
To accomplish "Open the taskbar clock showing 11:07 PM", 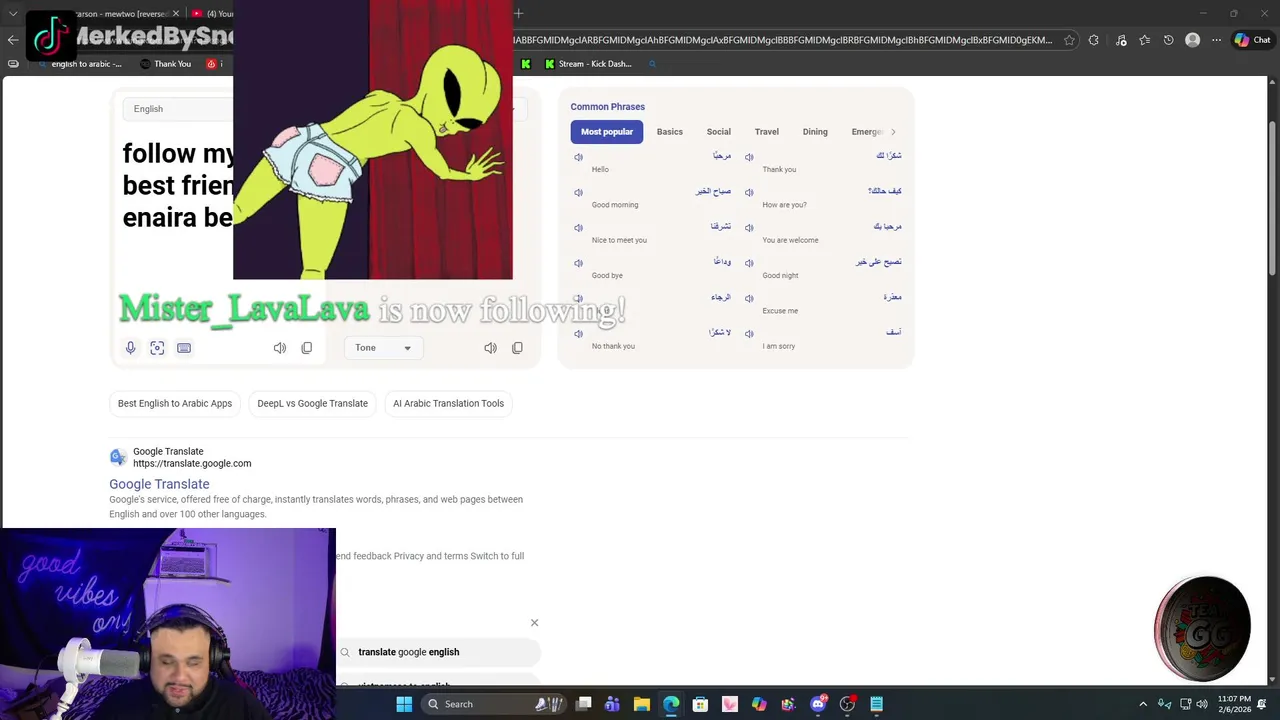I will coord(1235,704).
